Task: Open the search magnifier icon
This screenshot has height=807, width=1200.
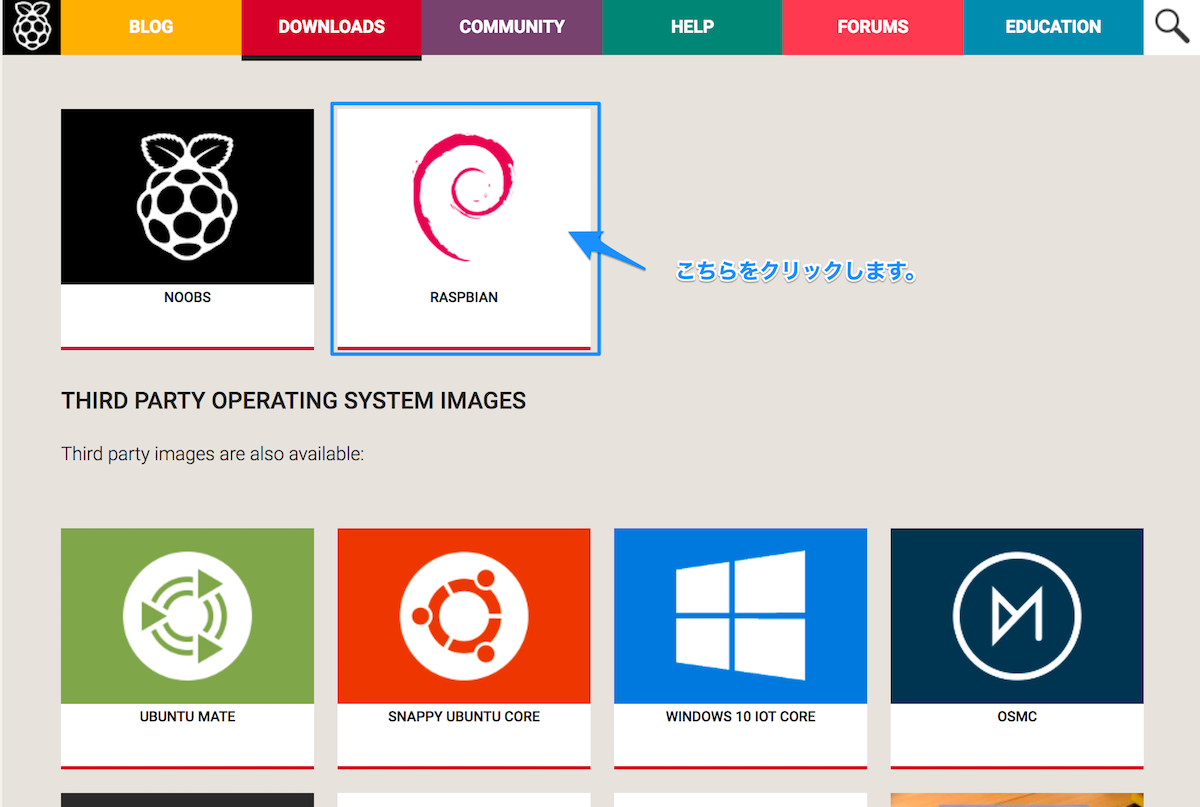Action: tap(1172, 27)
